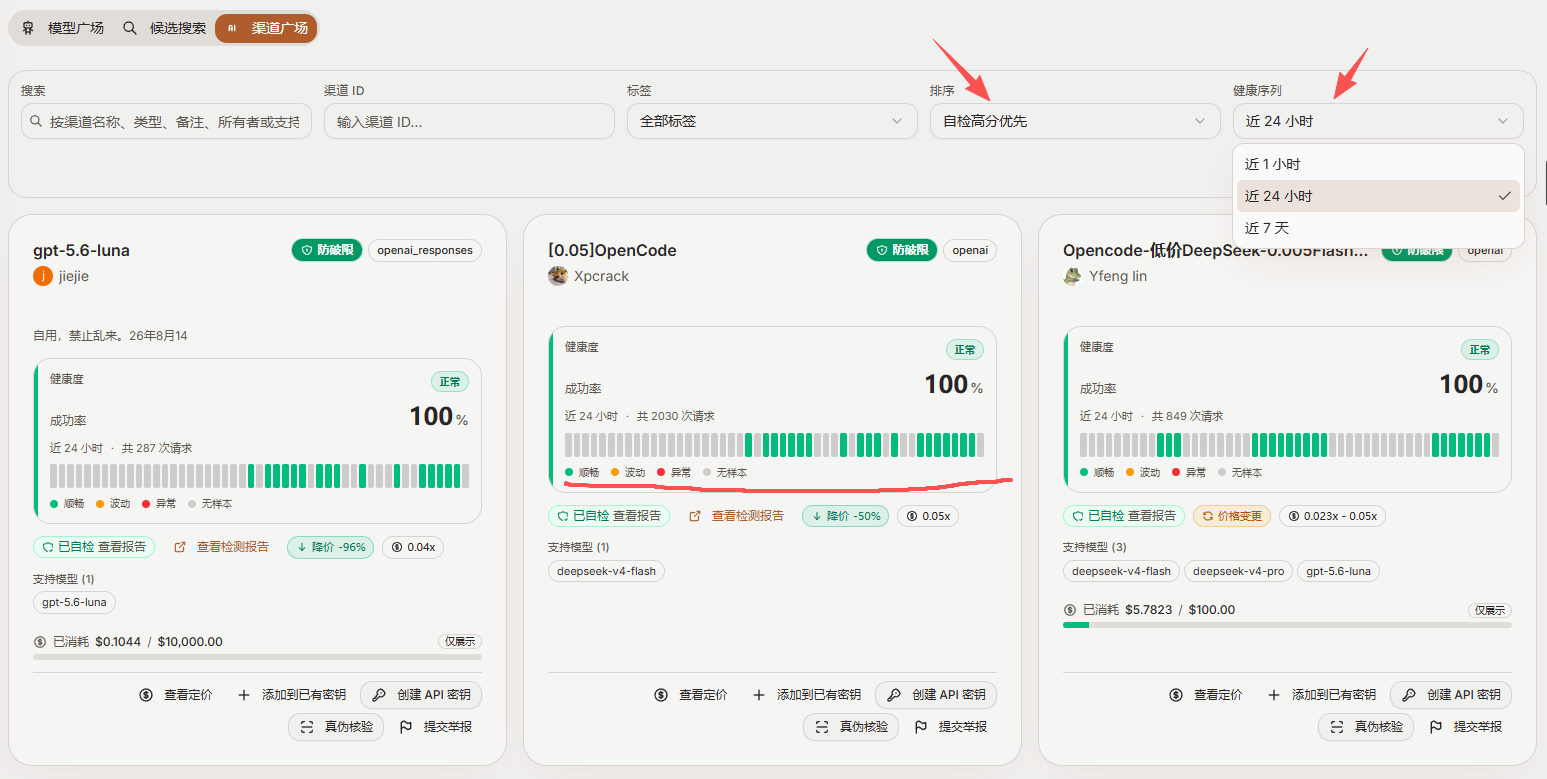
Task: Click 真伪核验 on [0.05]OpenCode card
Action: point(851,727)
